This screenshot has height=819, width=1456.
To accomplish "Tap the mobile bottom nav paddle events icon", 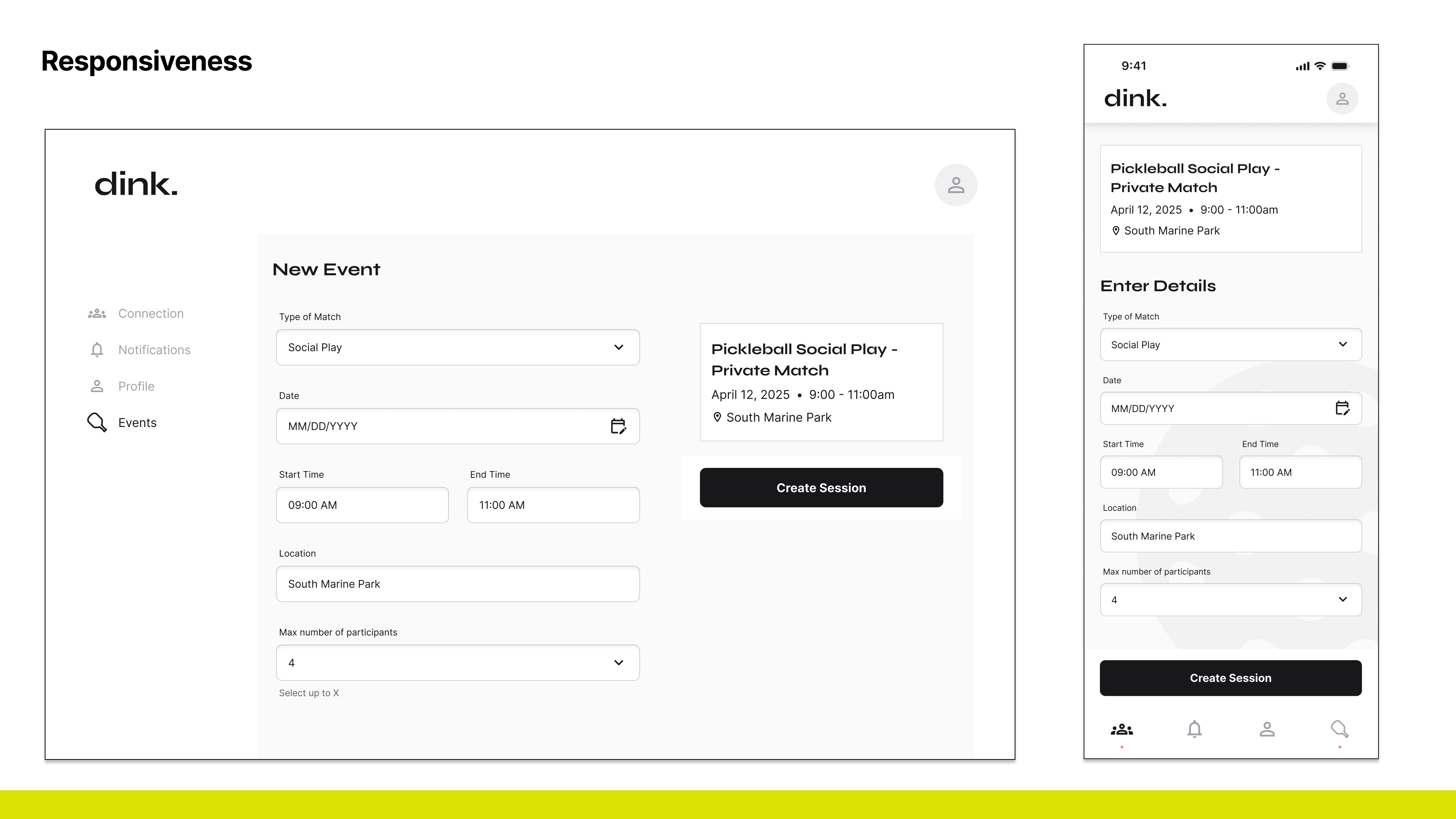I will coord(1339,729).
